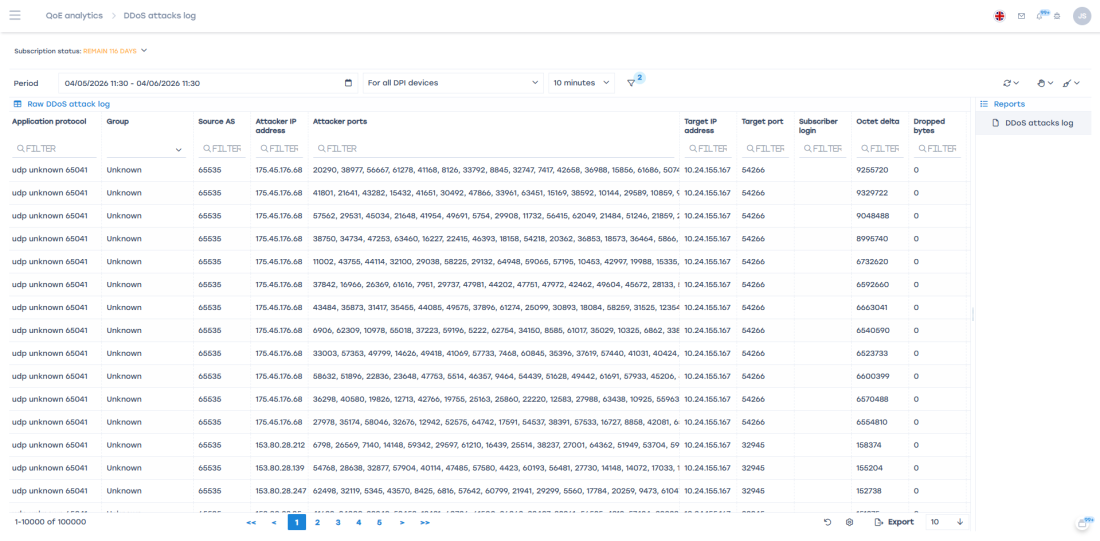Expand the Subscription status chevron
This screenshot has width=1100, height=541.
pos(144,51)
